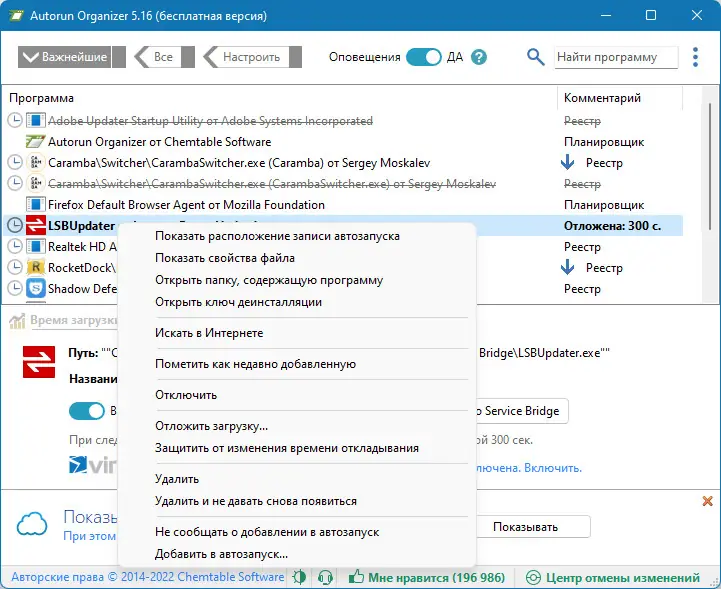
Task: Click the Firefox Default Browser Agent icon
Action: click(x=35, y=204)
